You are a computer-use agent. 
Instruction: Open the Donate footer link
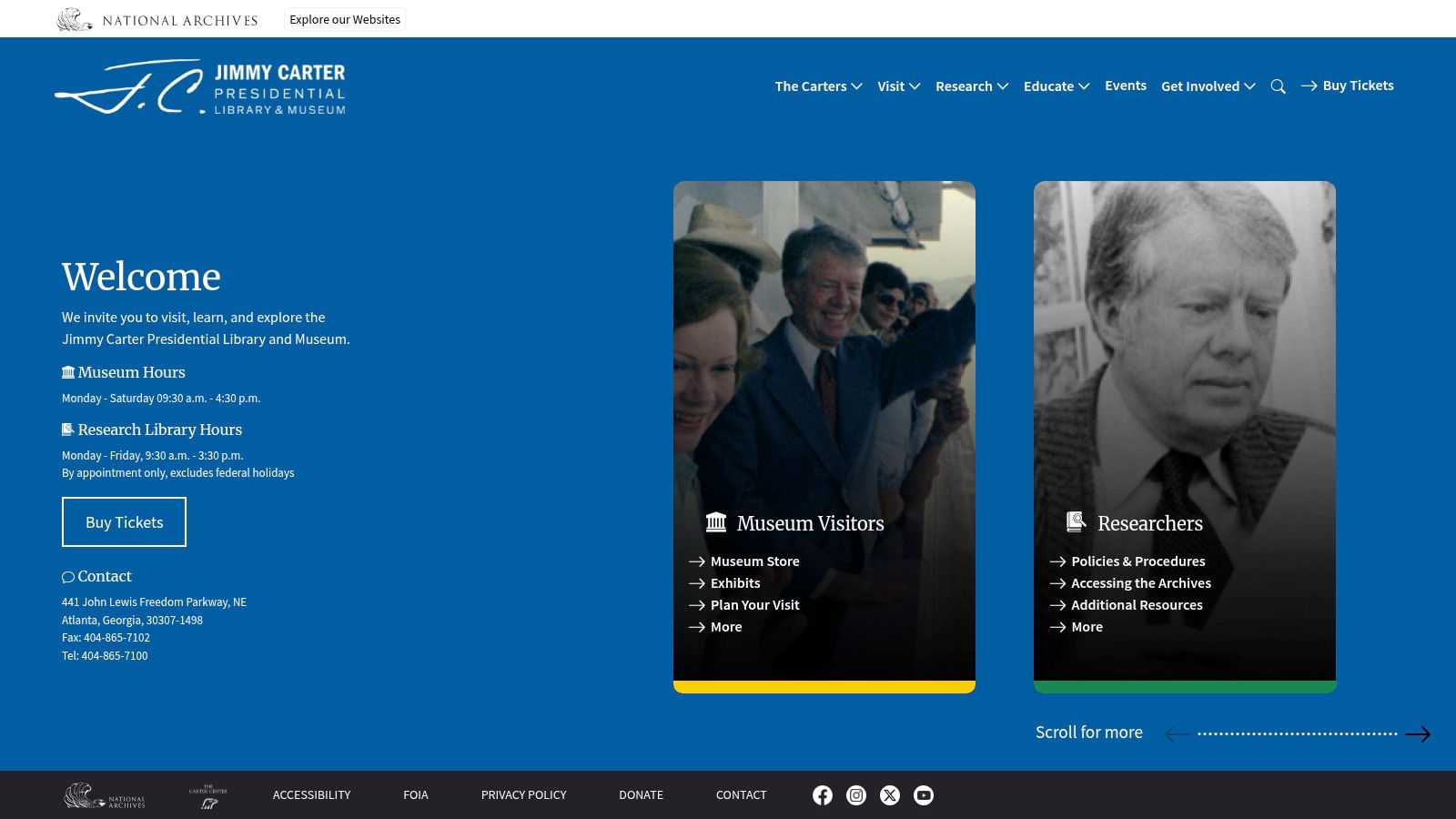642,795
